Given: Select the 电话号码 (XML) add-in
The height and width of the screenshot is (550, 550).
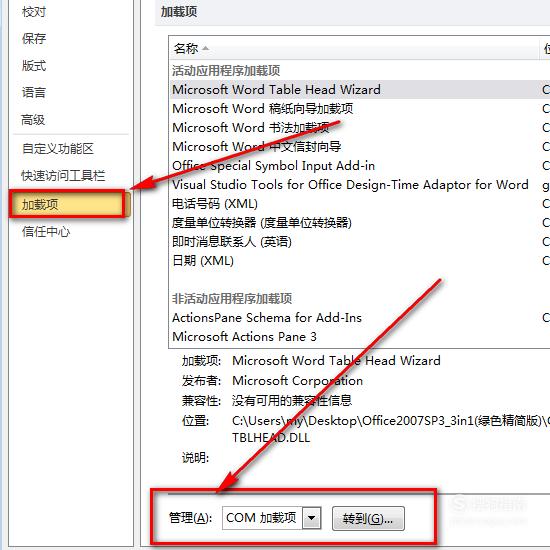Looking at the screenshot, I should (360, 203).
